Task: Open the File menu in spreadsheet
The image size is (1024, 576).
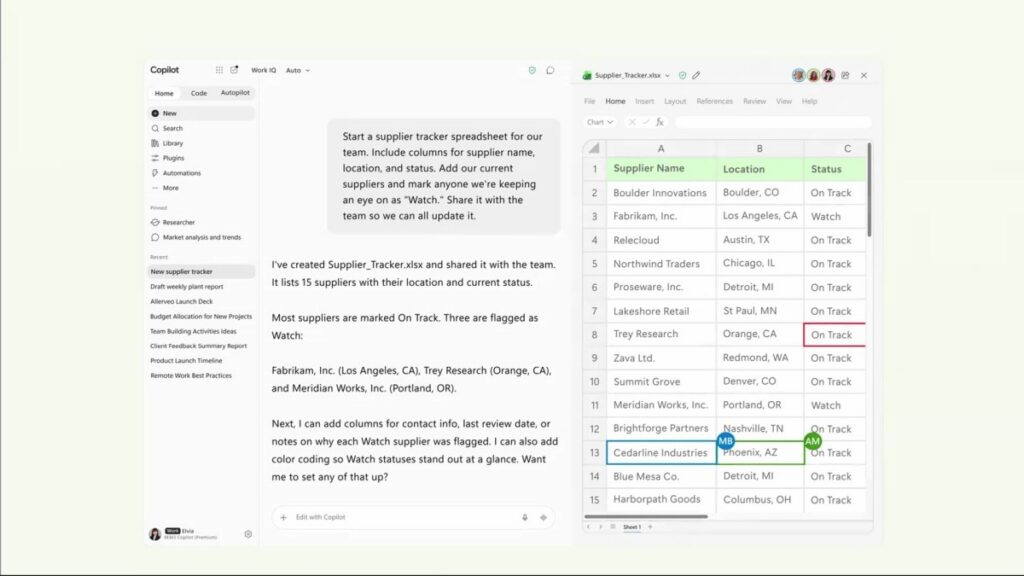Action: pos(590,101)
